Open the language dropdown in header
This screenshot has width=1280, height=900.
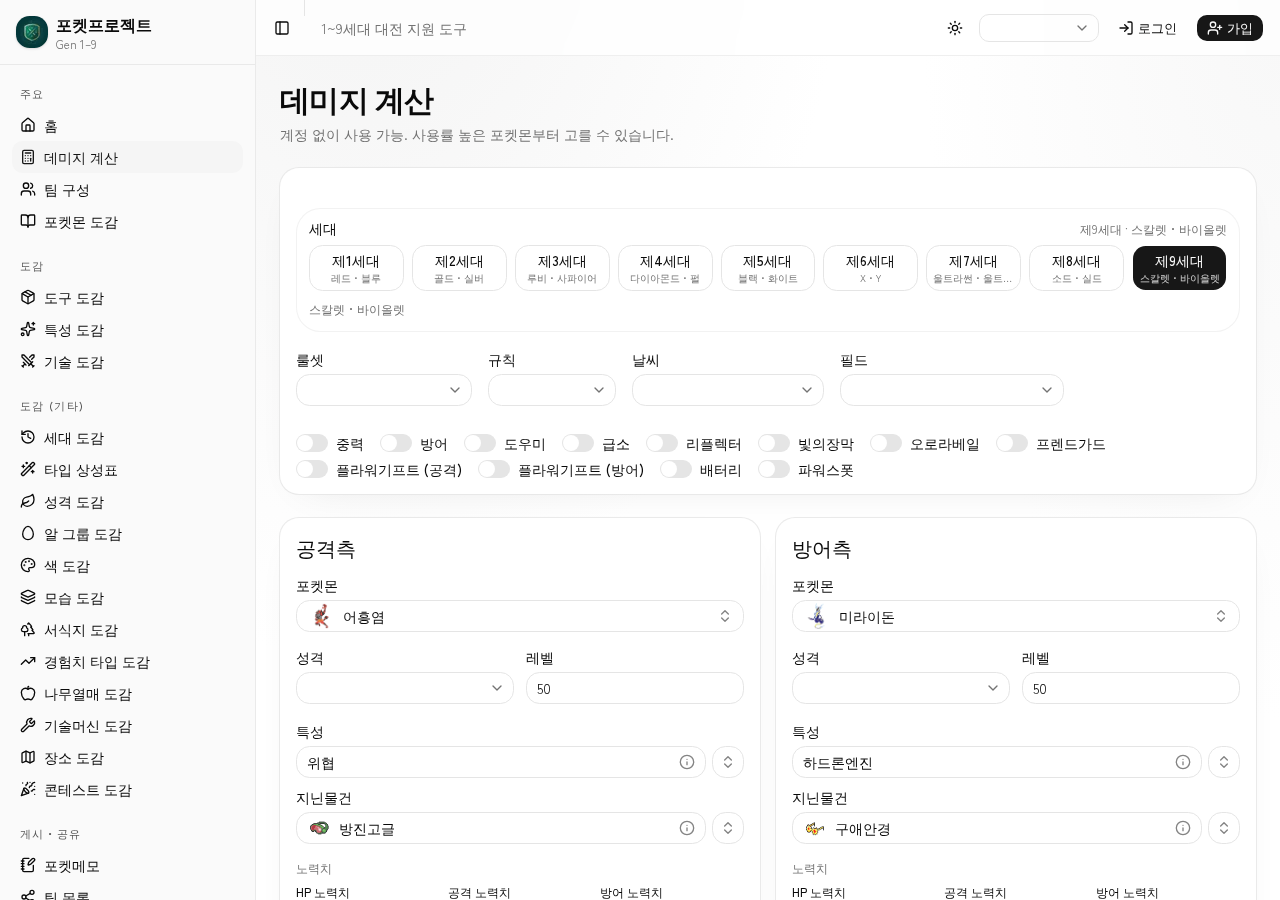click(1039, 28)
